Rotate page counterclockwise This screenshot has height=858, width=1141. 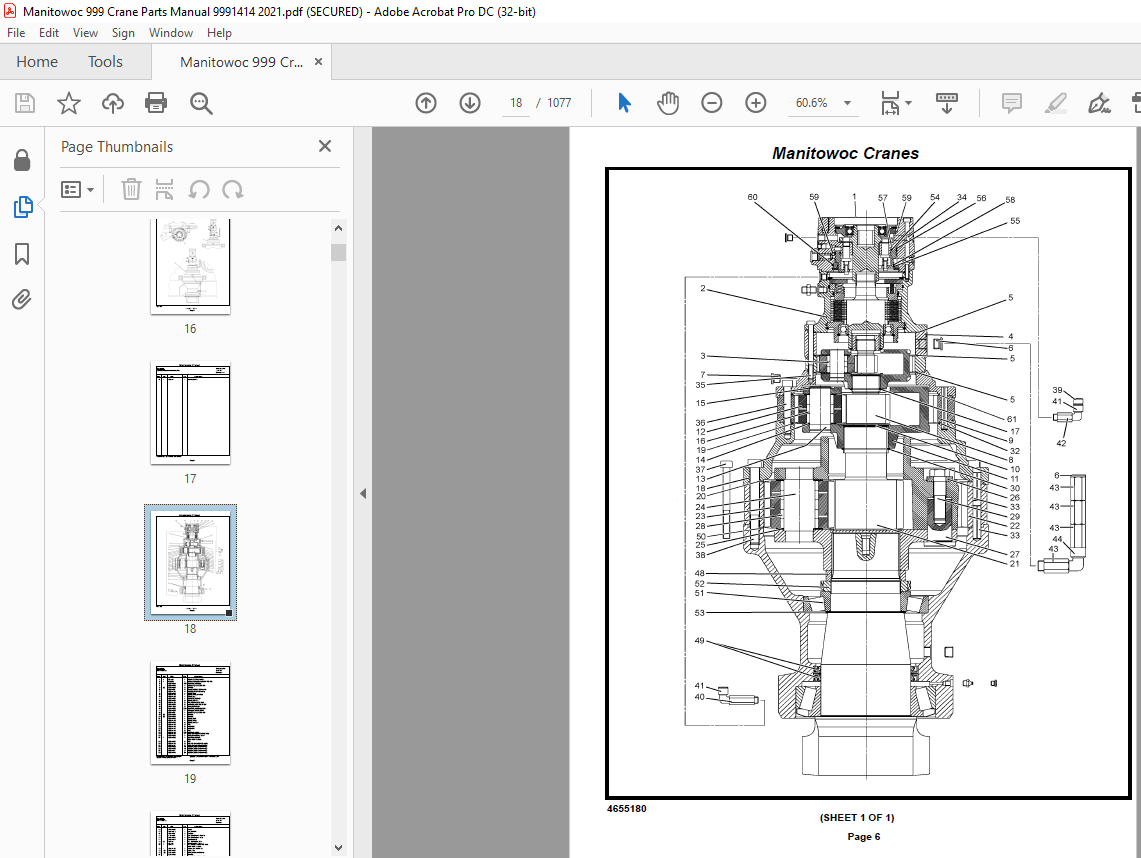pos(199,190)
